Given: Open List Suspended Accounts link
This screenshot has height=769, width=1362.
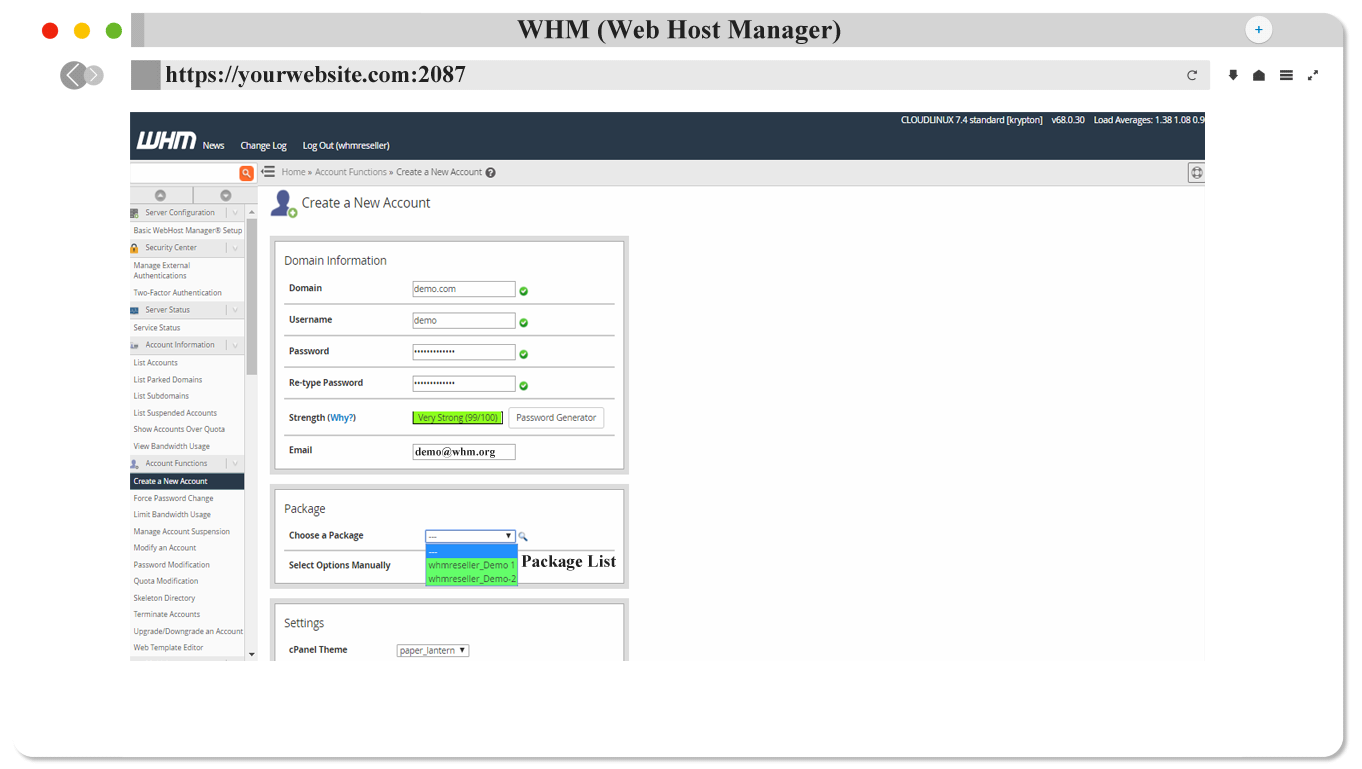Looking at the screenshot, I should tap(175, 413).
